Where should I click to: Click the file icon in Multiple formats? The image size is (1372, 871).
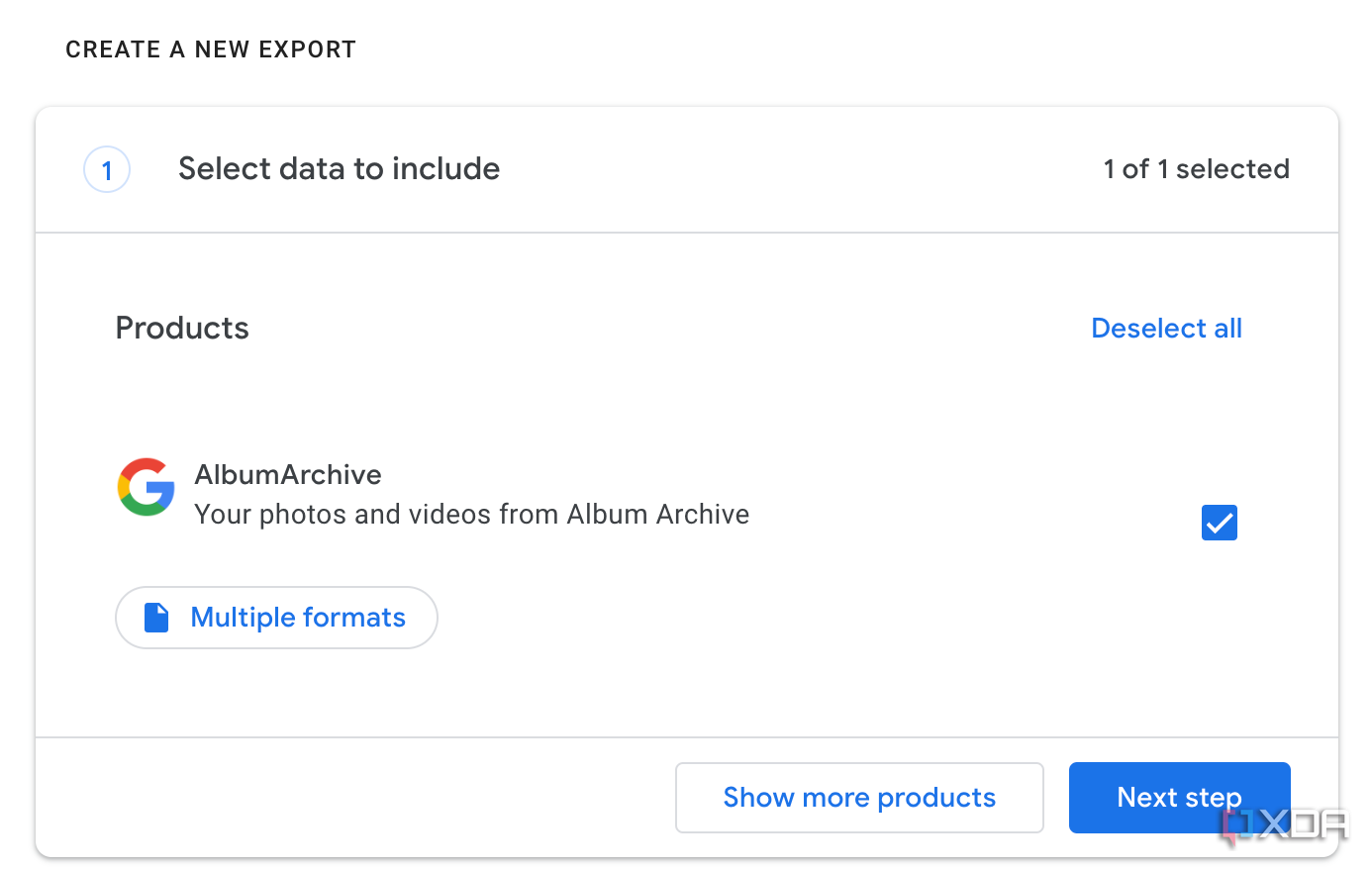[156, 618]
